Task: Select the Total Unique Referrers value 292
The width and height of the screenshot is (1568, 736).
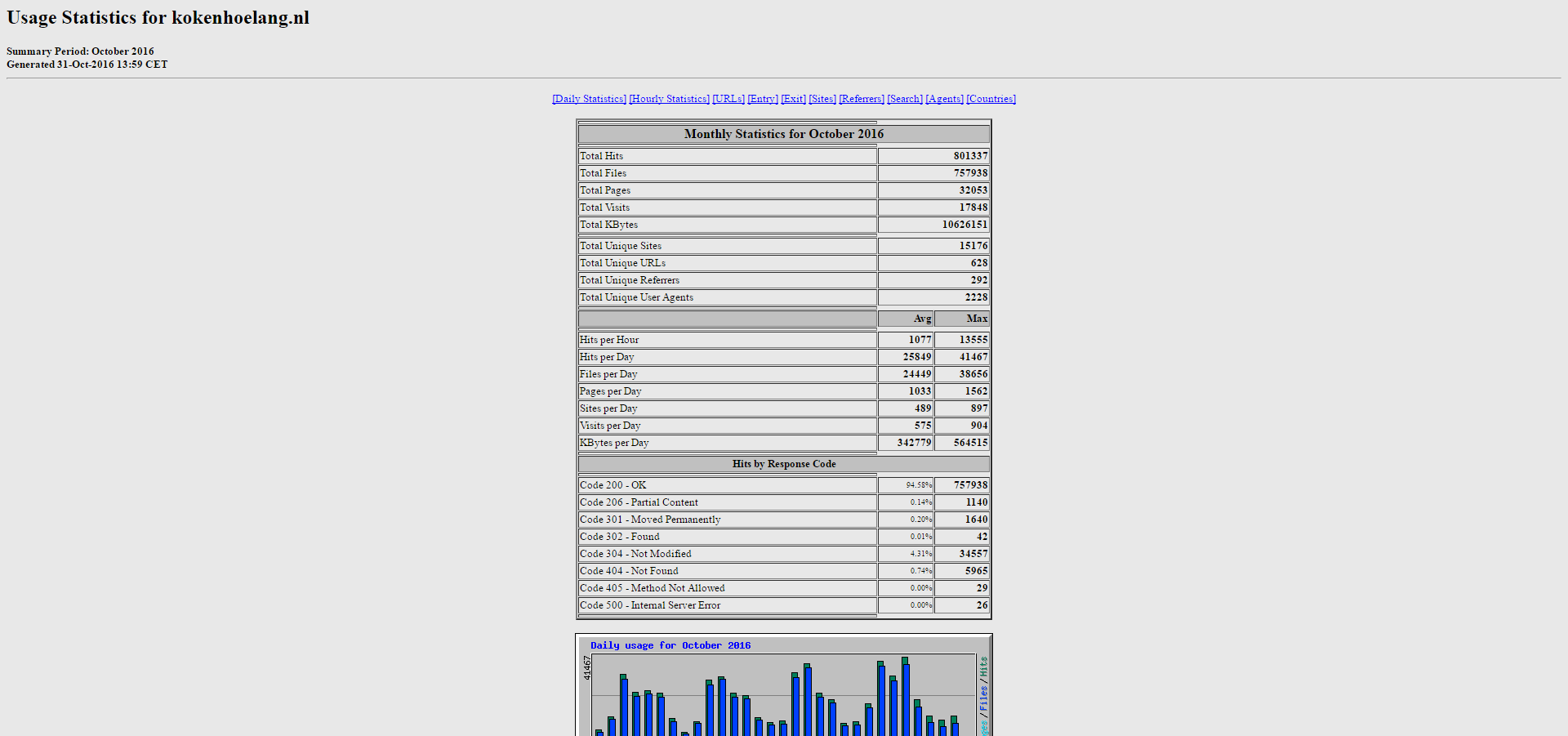Action: coord(979,280)
